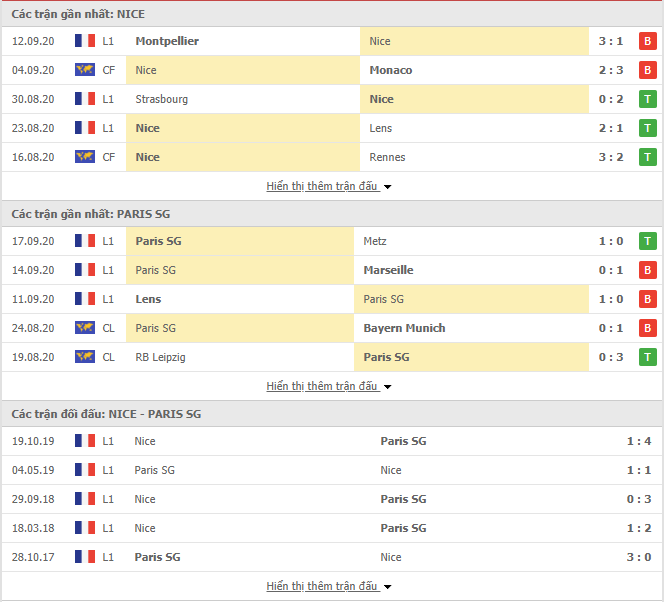664x602 pixels.
Task: Click the Các trận gần nhất: NICE header
Action: tap(78, 14)
